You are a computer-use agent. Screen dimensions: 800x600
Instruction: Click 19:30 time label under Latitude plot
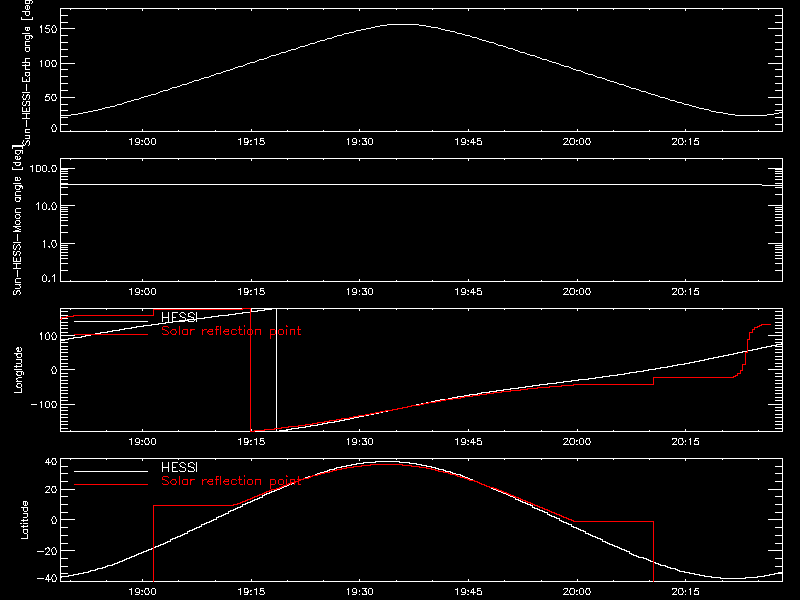[360, 592]
